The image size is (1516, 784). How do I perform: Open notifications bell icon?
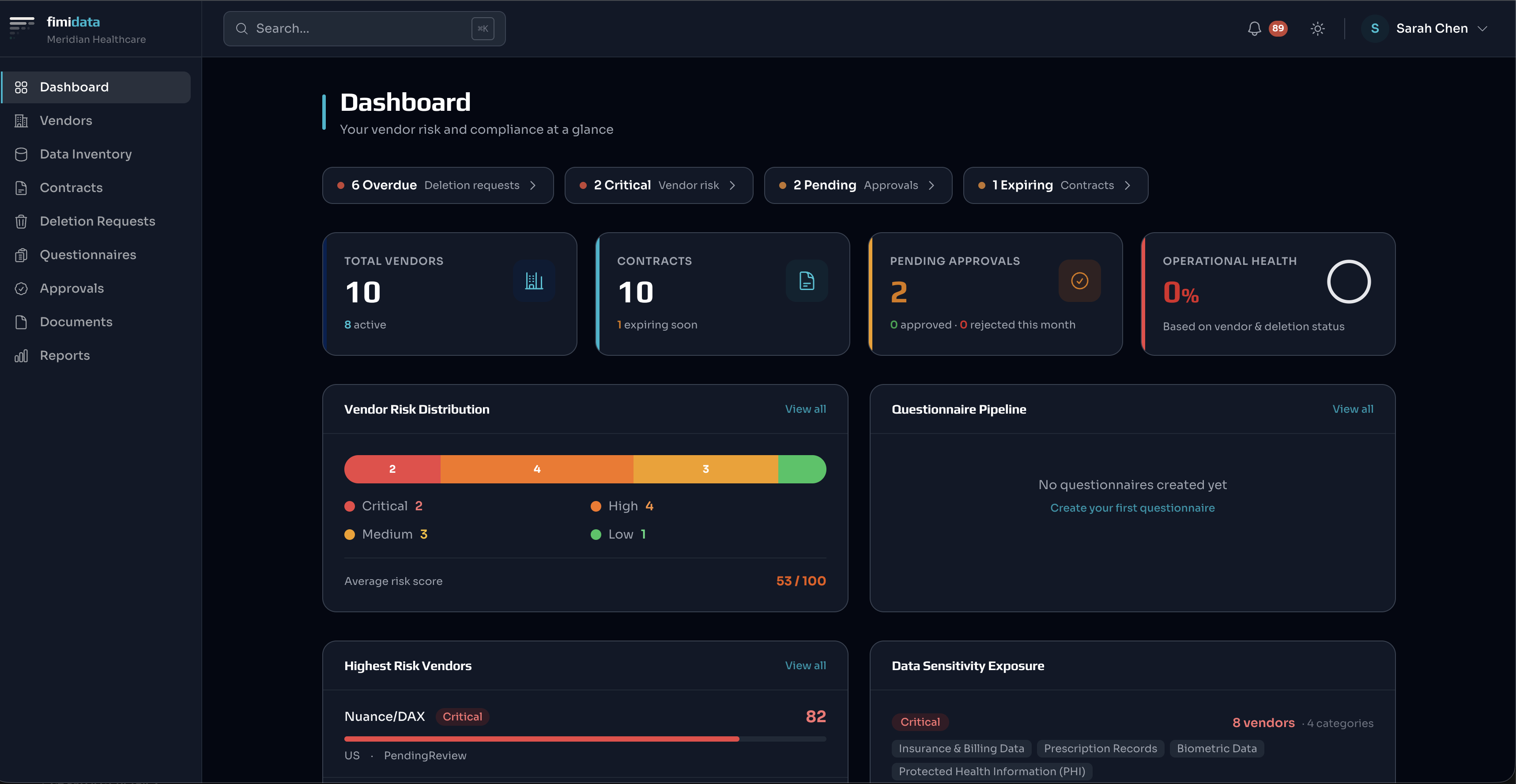point(1254,28)
